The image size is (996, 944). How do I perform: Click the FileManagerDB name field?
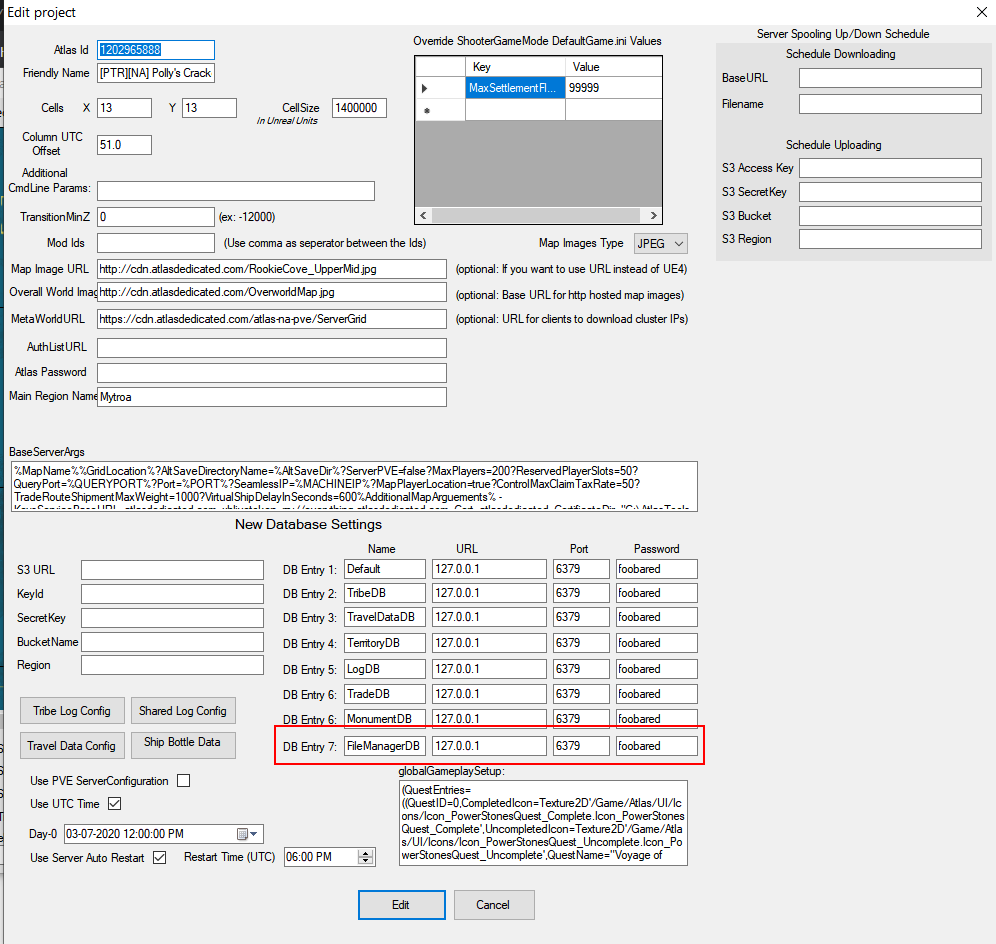pyautogui.click(x=385, y=746)
